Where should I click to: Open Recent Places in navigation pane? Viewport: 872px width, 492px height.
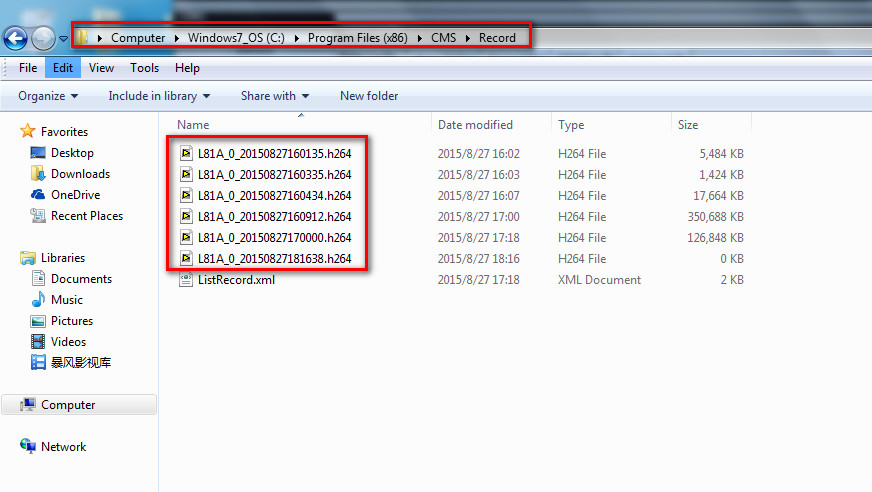tap(87, 216)
